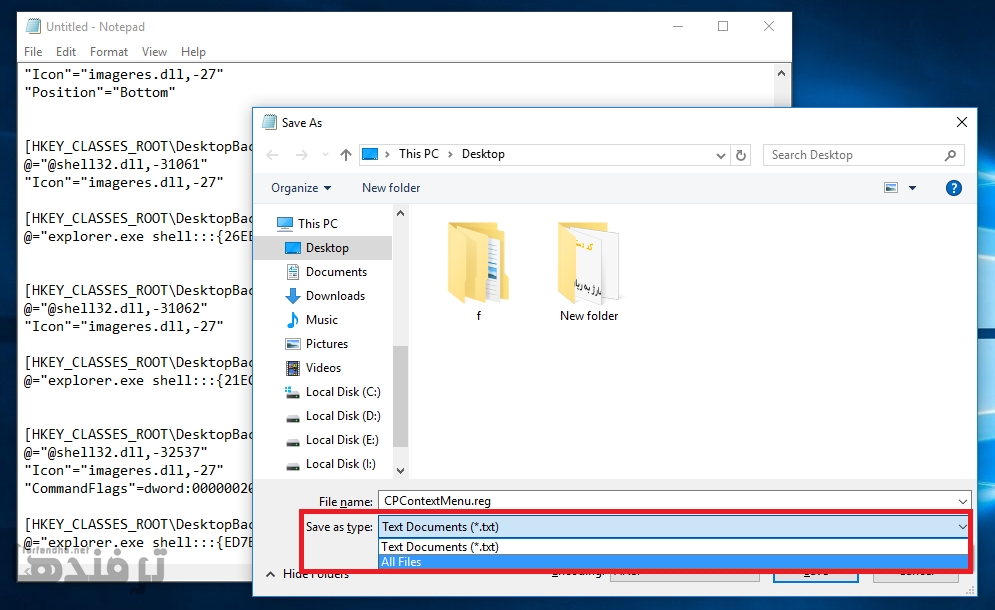Image resolution: width=995 pixels, height=610 pixels.
Task: Open the Notepad Format menu
Action: (x=109, y=52)
